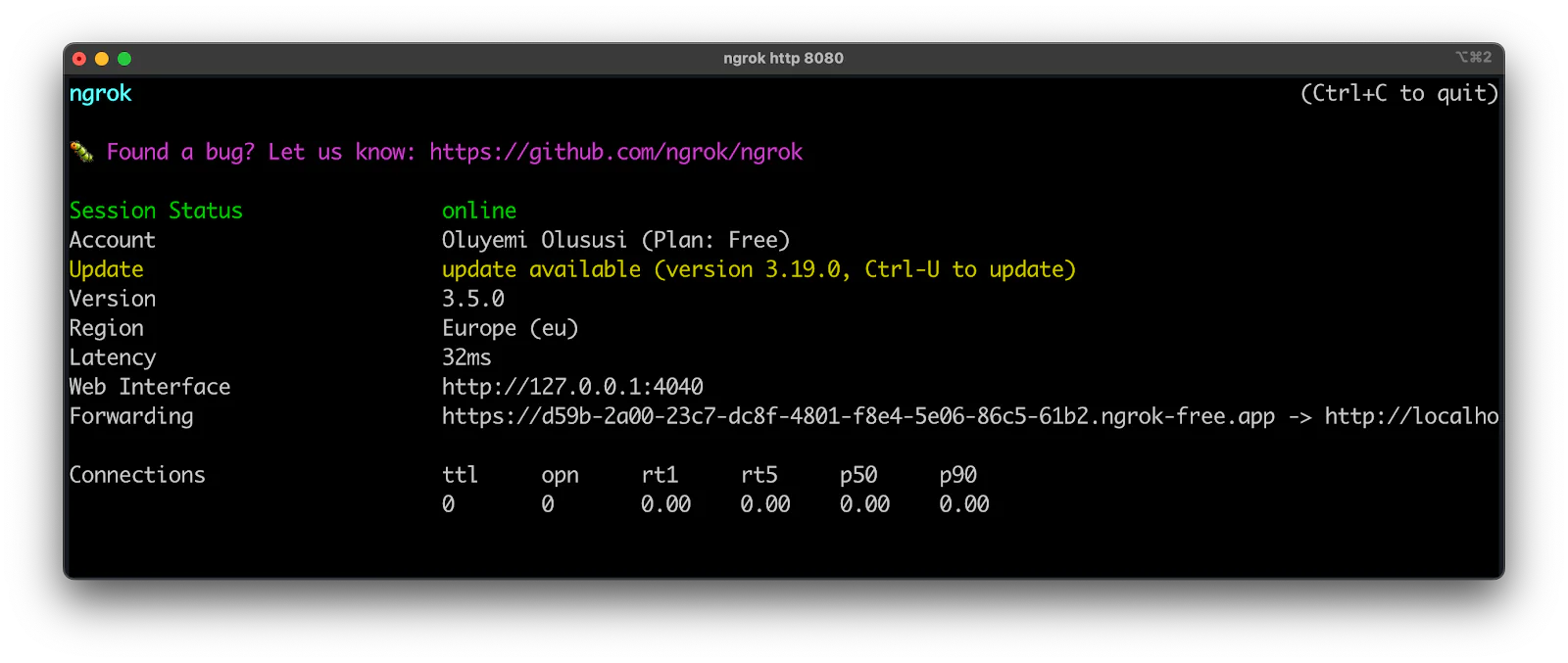Click the version number '3.5.0'
Viewport: 1568px width, 663px height.
[473, 299]
